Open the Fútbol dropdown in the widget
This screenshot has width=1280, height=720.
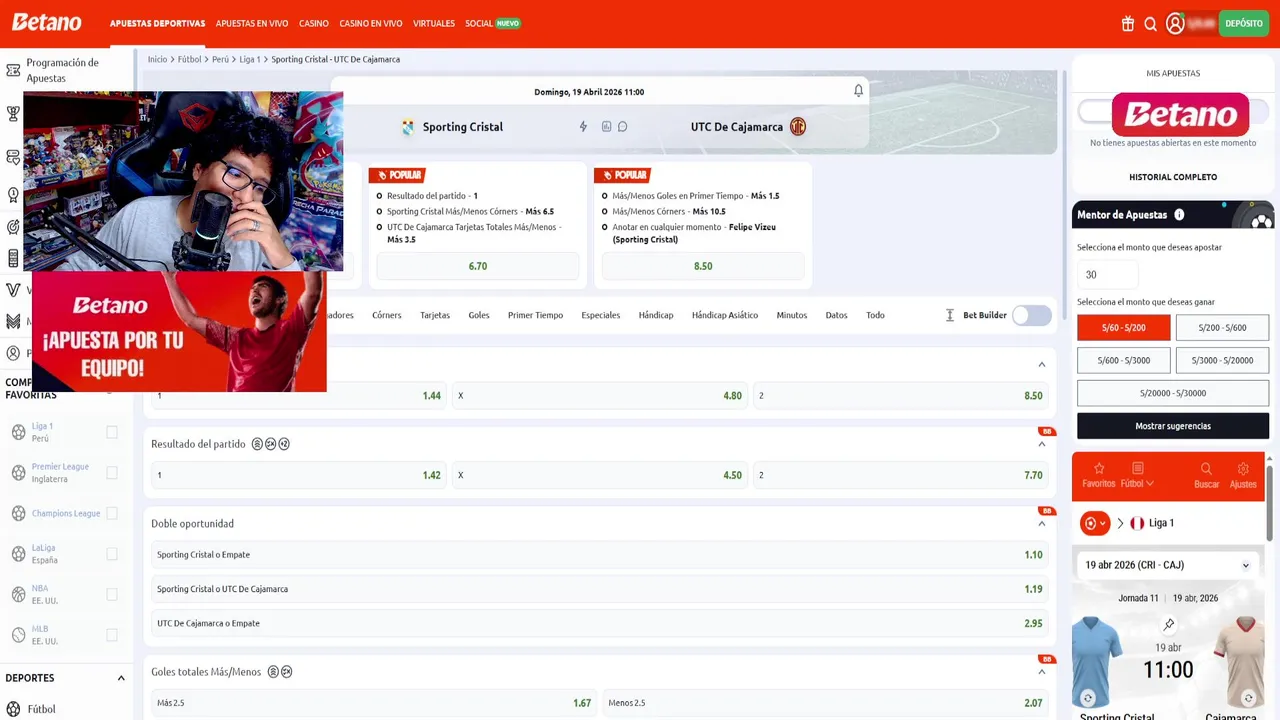[x=1137, y=475]
